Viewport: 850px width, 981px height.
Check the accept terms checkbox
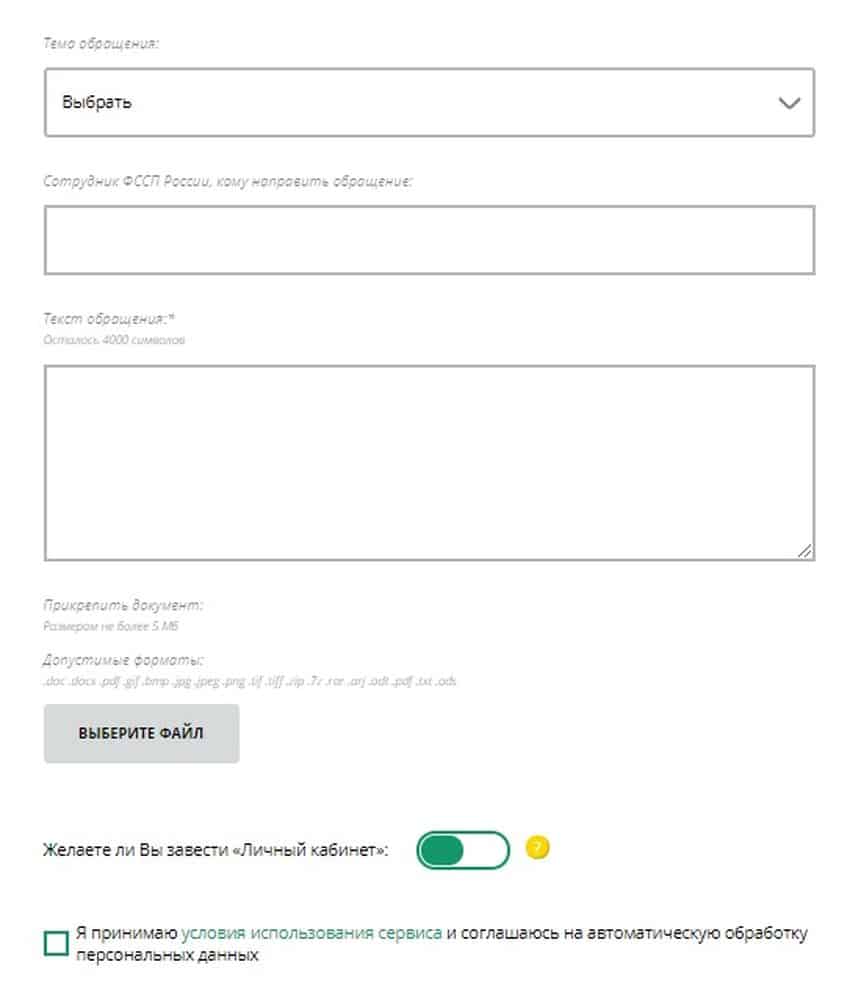tap(56, 943)
